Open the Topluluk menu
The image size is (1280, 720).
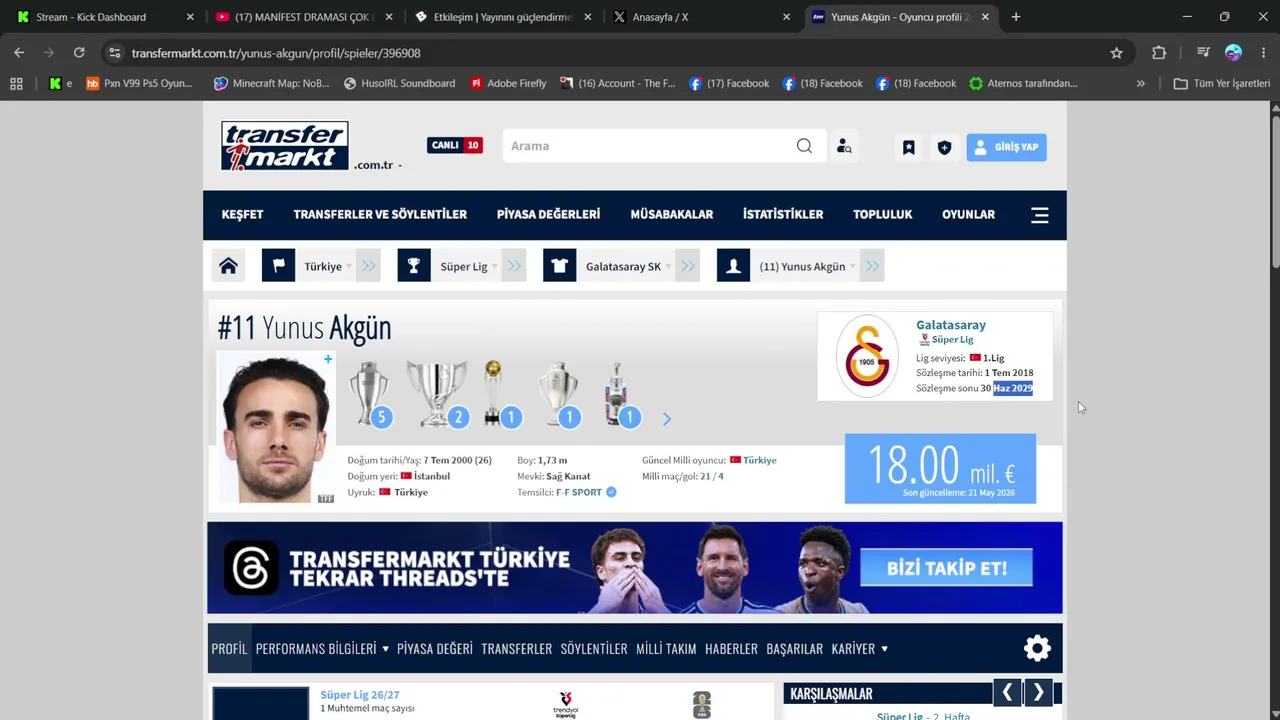[883, 215]
